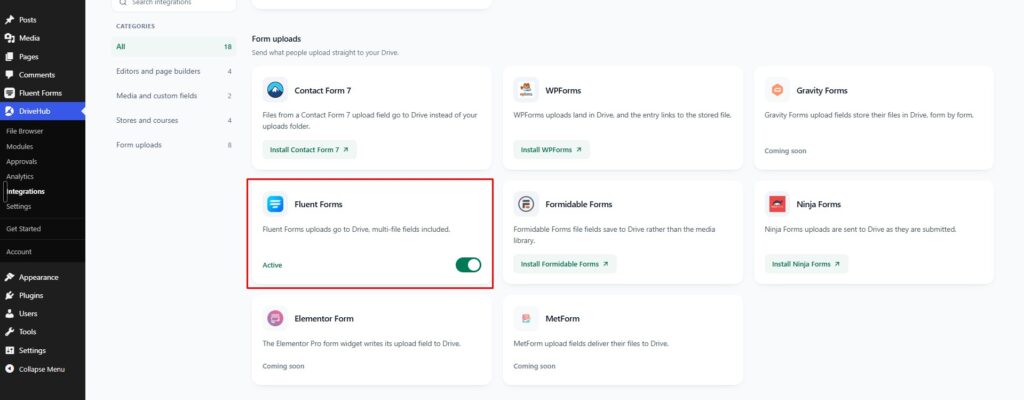Click the Appearance brush icon
Viewport: 1024px width, 400px height.
(10, 277)
